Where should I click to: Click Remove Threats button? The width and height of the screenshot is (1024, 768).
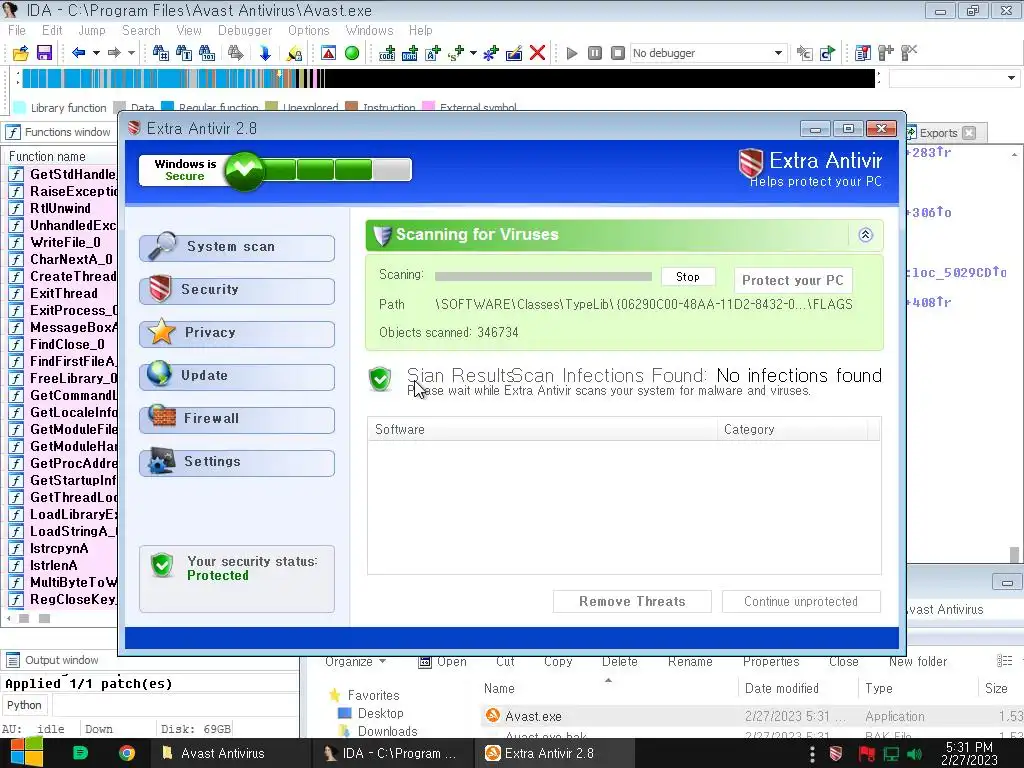tap(632, 601)
